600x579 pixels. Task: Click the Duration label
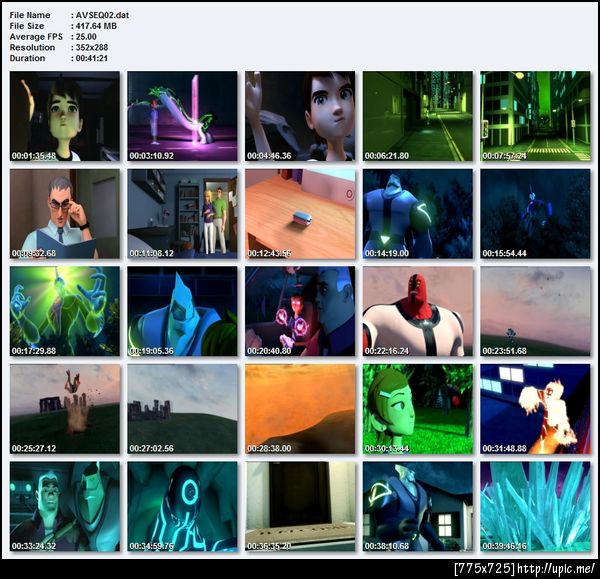tap(27, 58)
